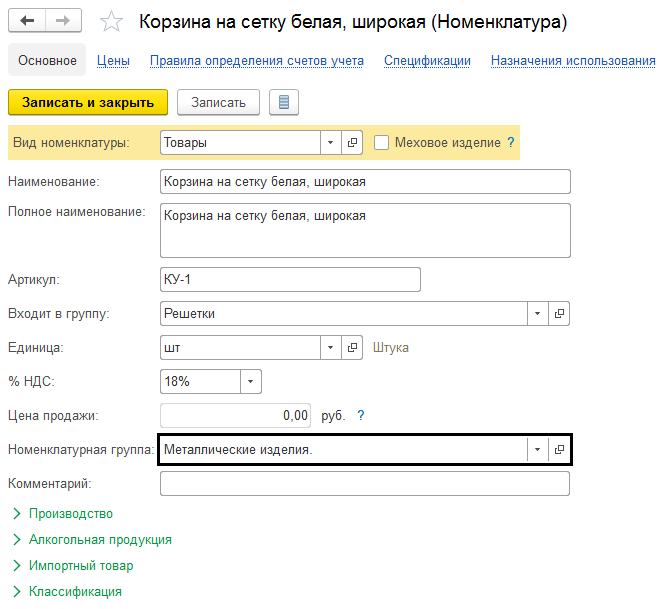Expand the Производство section

[70, 514]
